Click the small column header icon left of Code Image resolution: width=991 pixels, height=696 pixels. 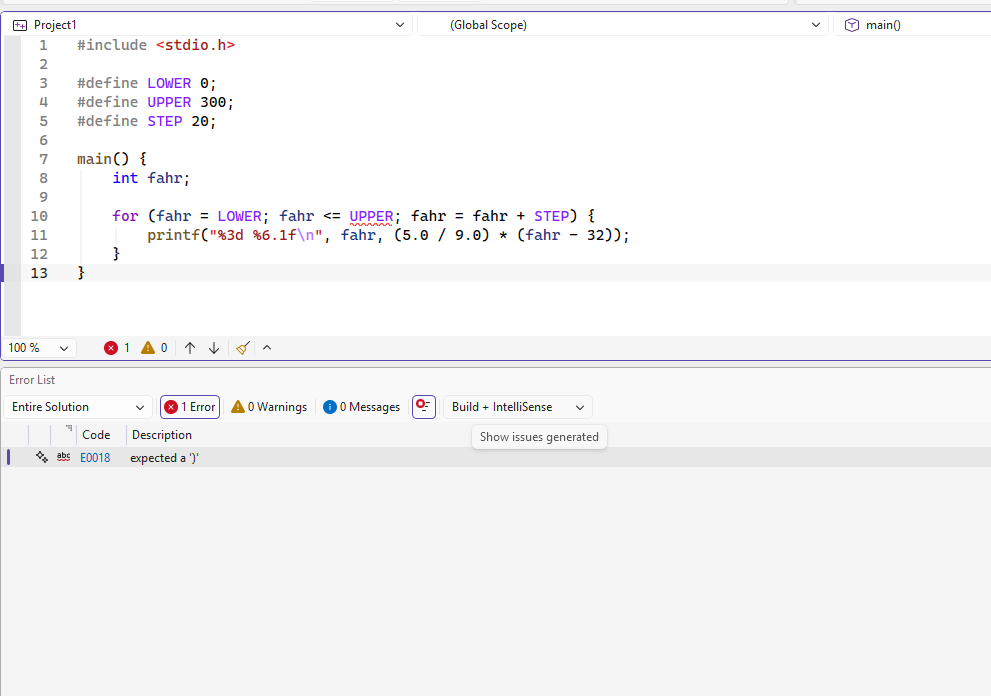(69, 429)
